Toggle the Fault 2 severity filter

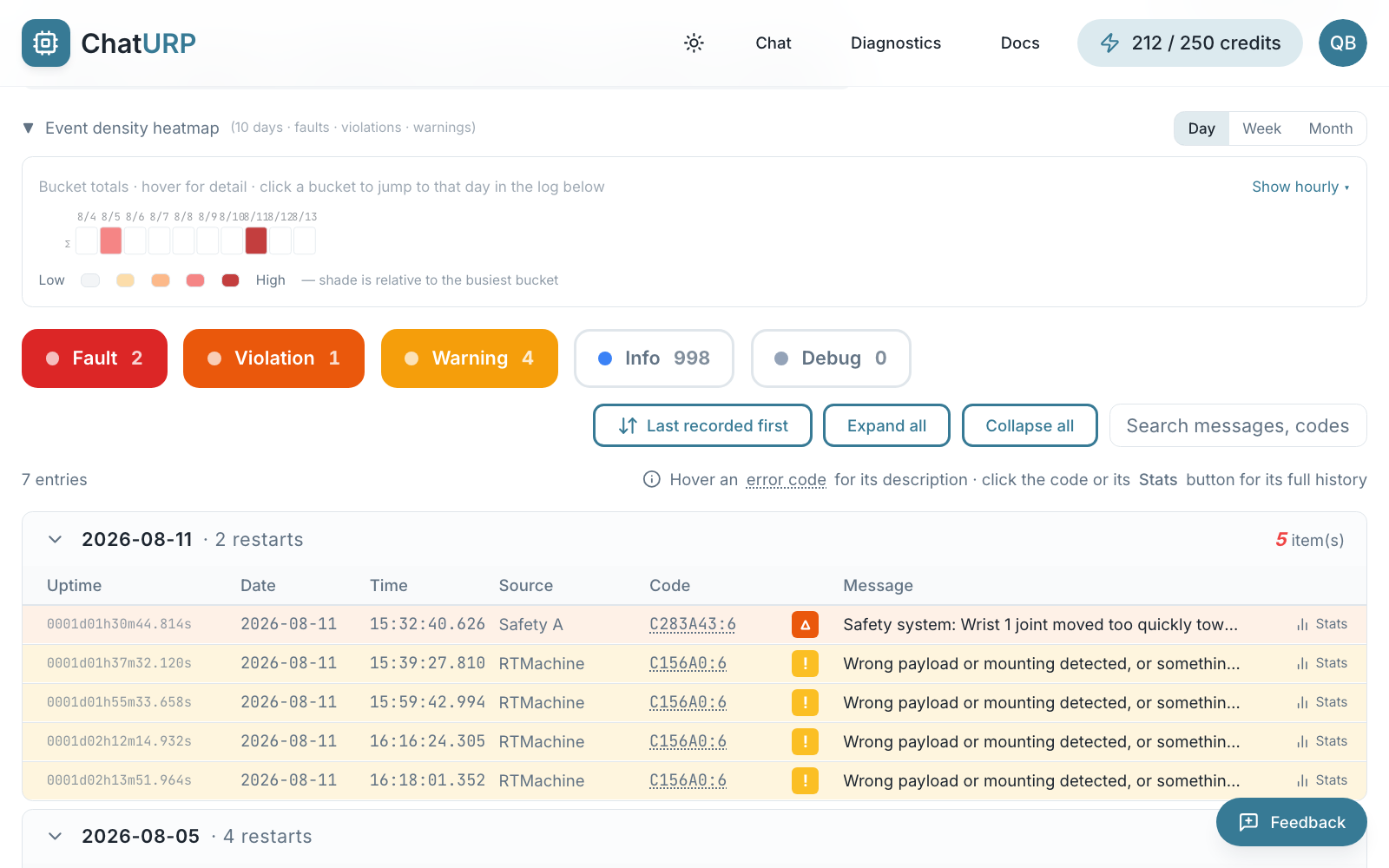point(95,358)
